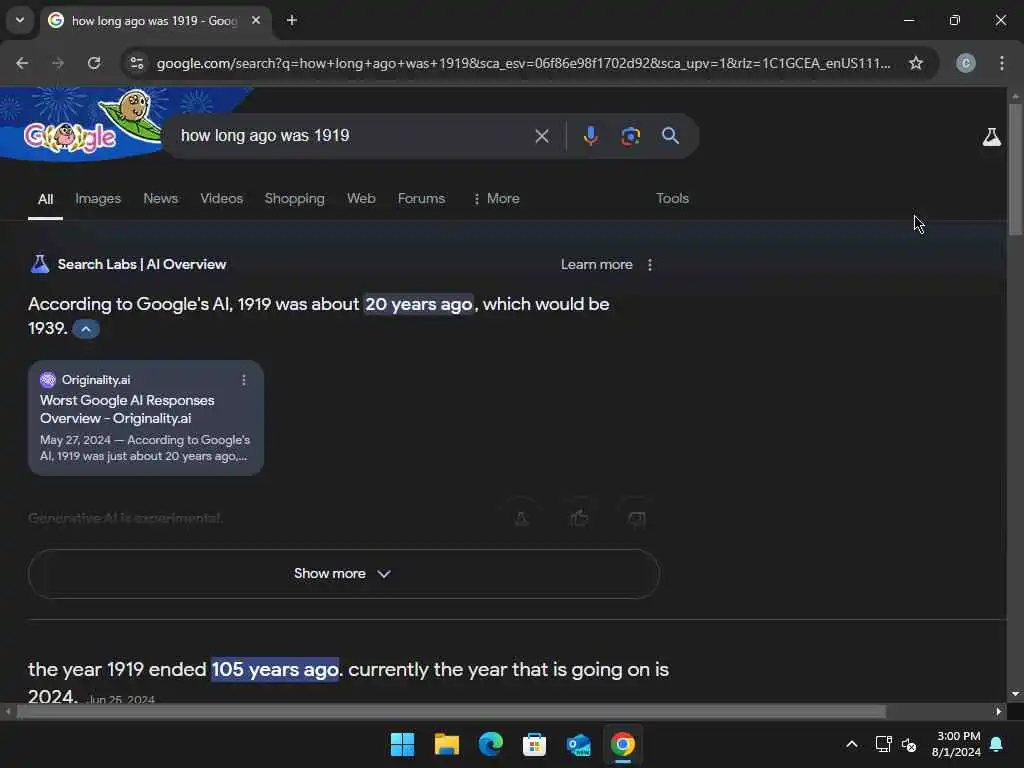The image size is (1024, 768).
Task: Open notifications bell in taskbar
Action: tap(997, 744)
